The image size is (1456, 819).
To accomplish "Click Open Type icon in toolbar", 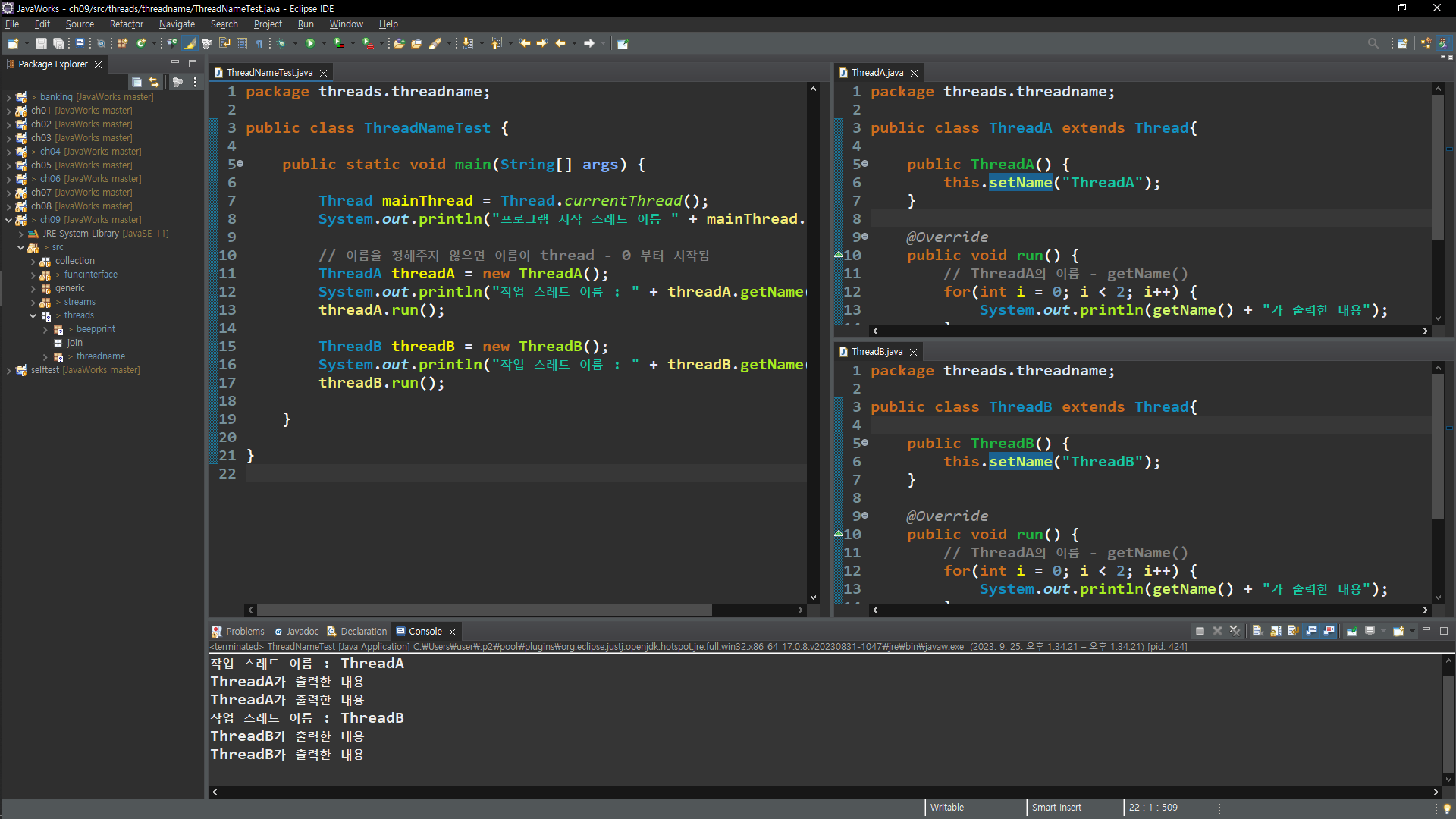I will [x=400, y=44].
